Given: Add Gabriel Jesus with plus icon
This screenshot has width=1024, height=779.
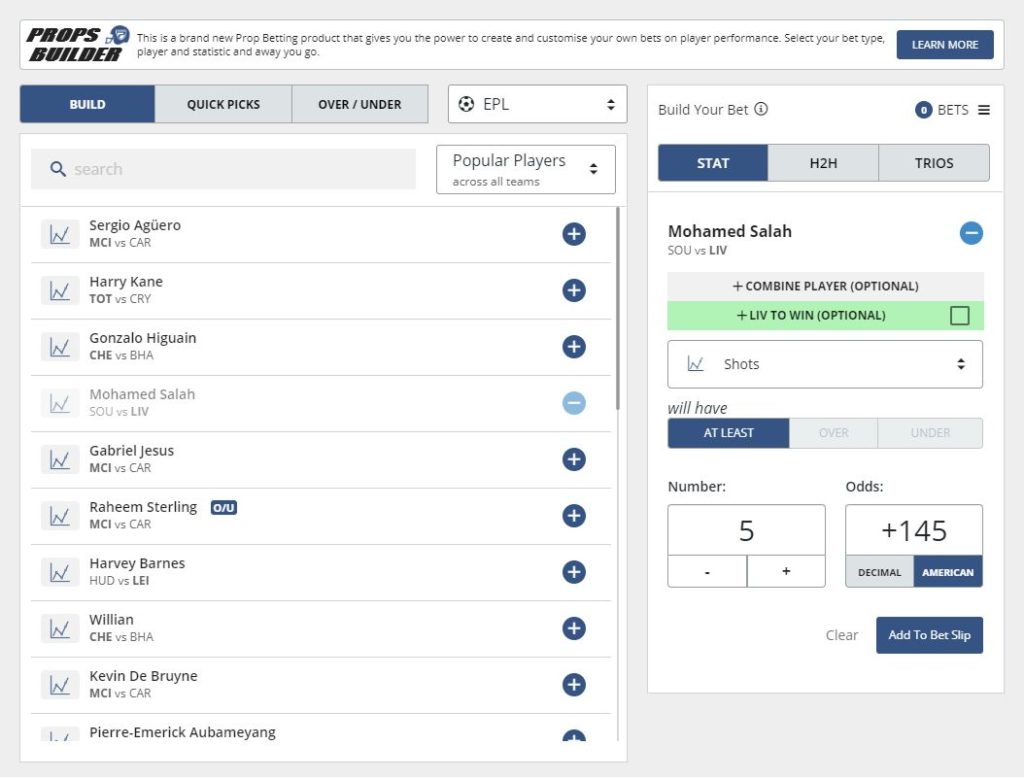Looking at the screenshot, I should (x=573, y=459).
